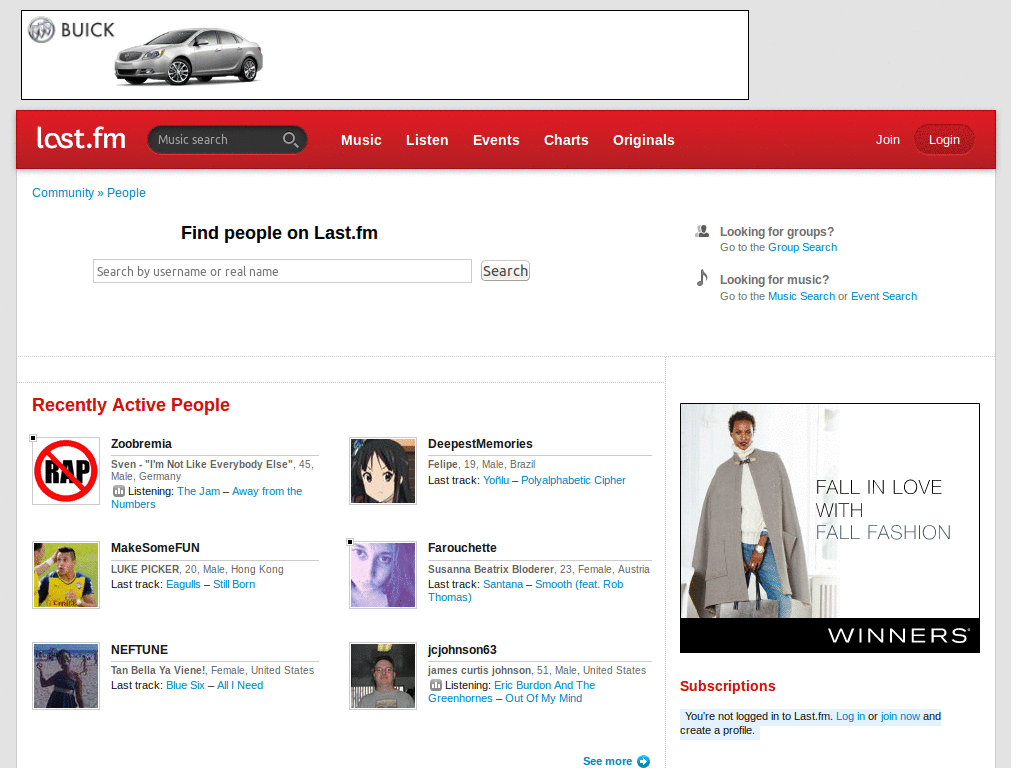
Task: Click the Yoñlu artist link
Action: coord(496,480)
